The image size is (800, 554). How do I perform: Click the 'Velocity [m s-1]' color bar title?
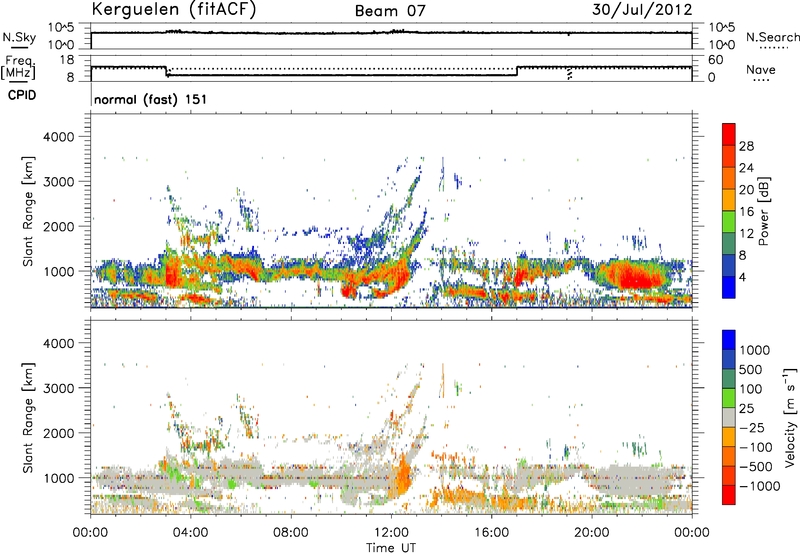[x=790, y=417]
